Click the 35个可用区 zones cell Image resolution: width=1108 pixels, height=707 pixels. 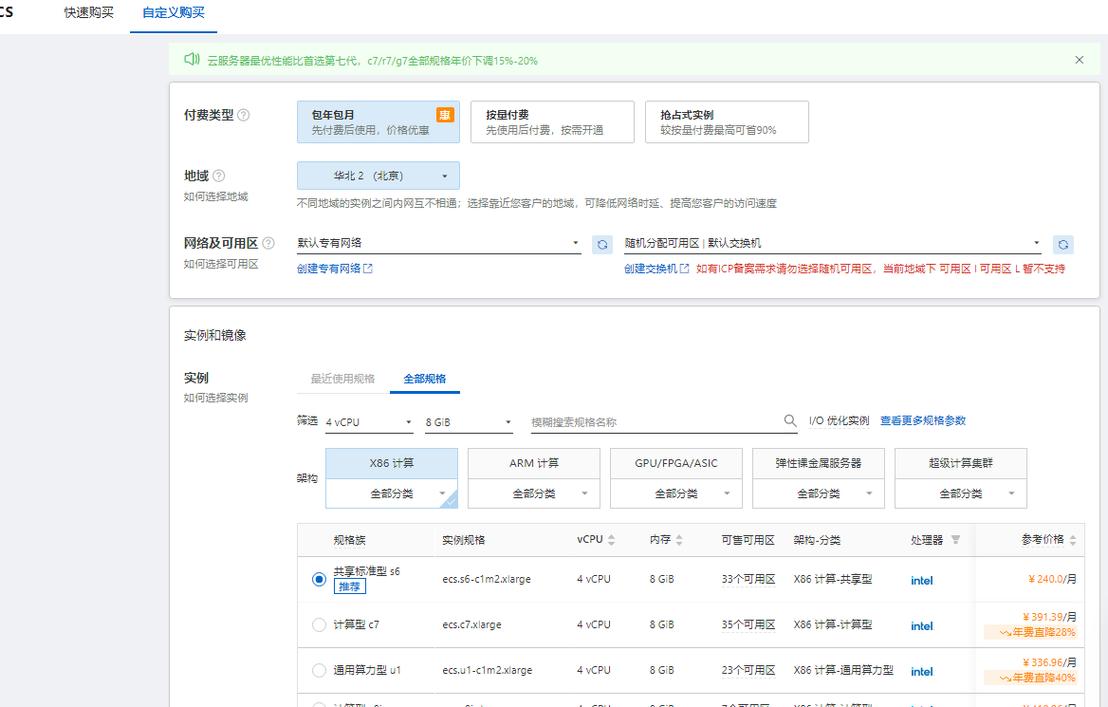pos(748,624)
